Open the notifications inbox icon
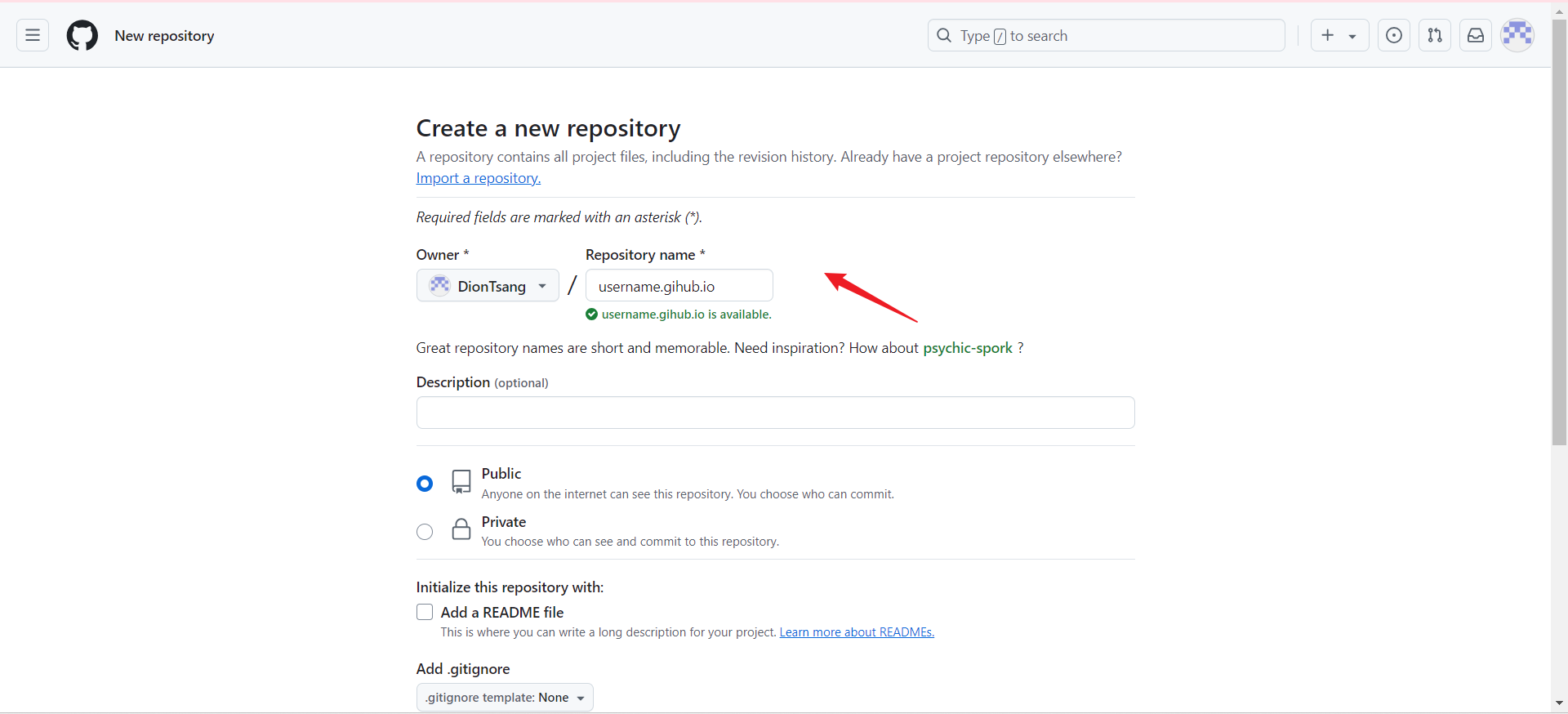 (1476, 35)
